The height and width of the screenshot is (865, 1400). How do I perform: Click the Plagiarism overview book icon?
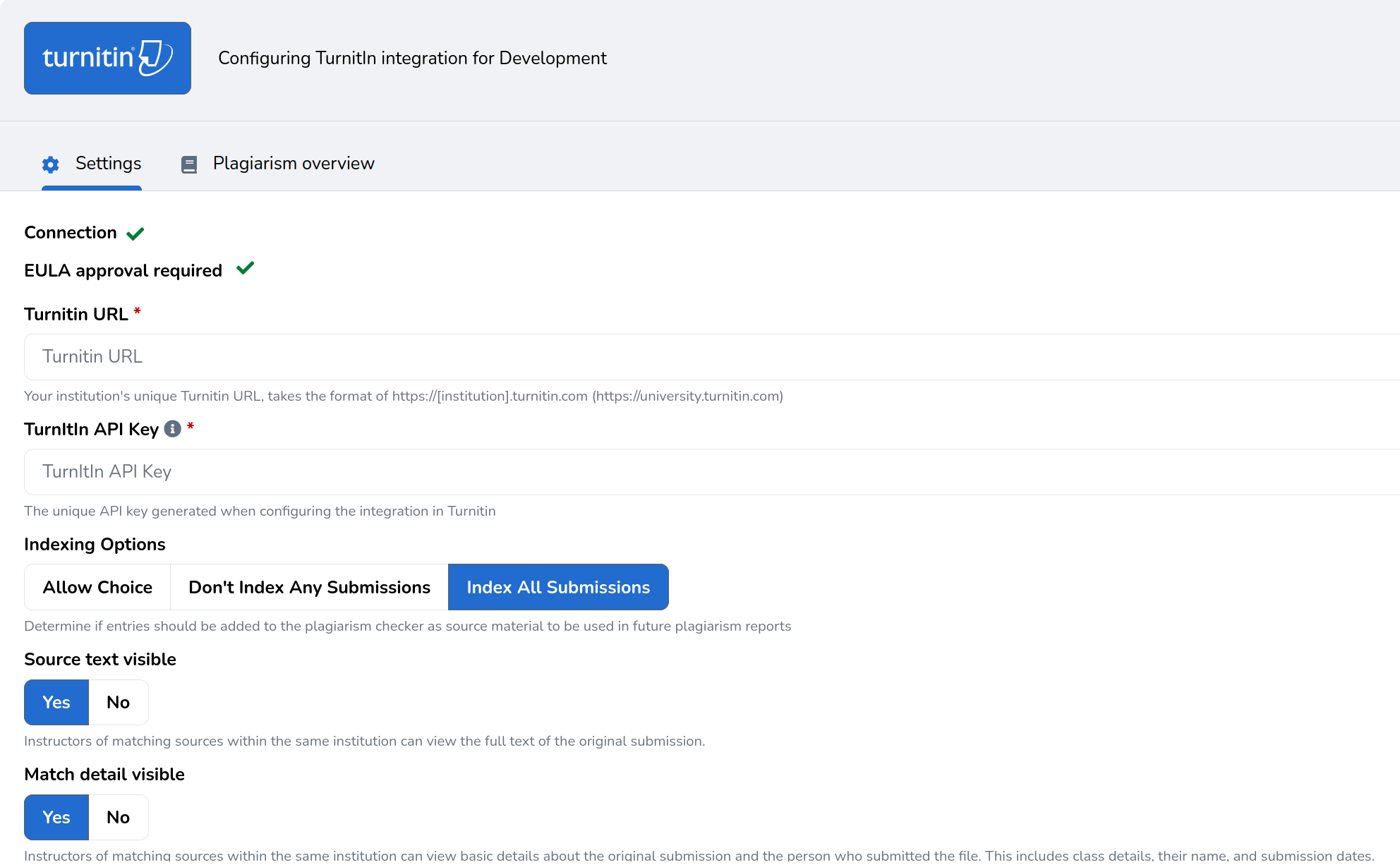click(189, 164)
